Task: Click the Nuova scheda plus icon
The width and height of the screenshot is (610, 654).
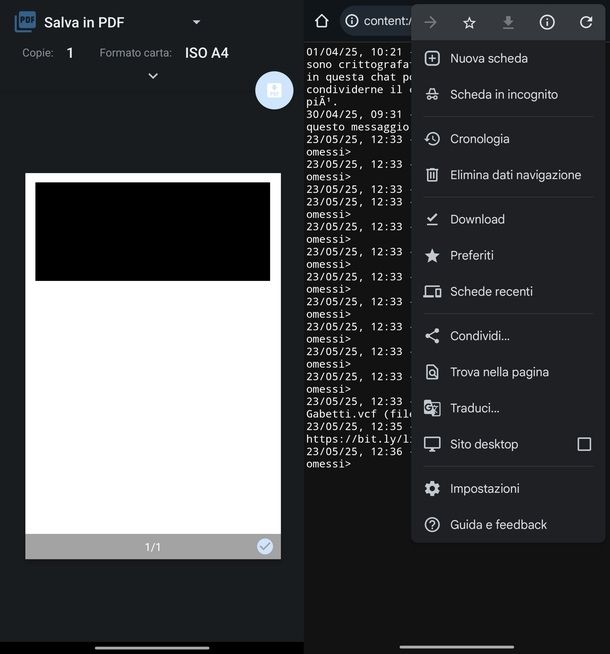Action: (x=432, y=58)
